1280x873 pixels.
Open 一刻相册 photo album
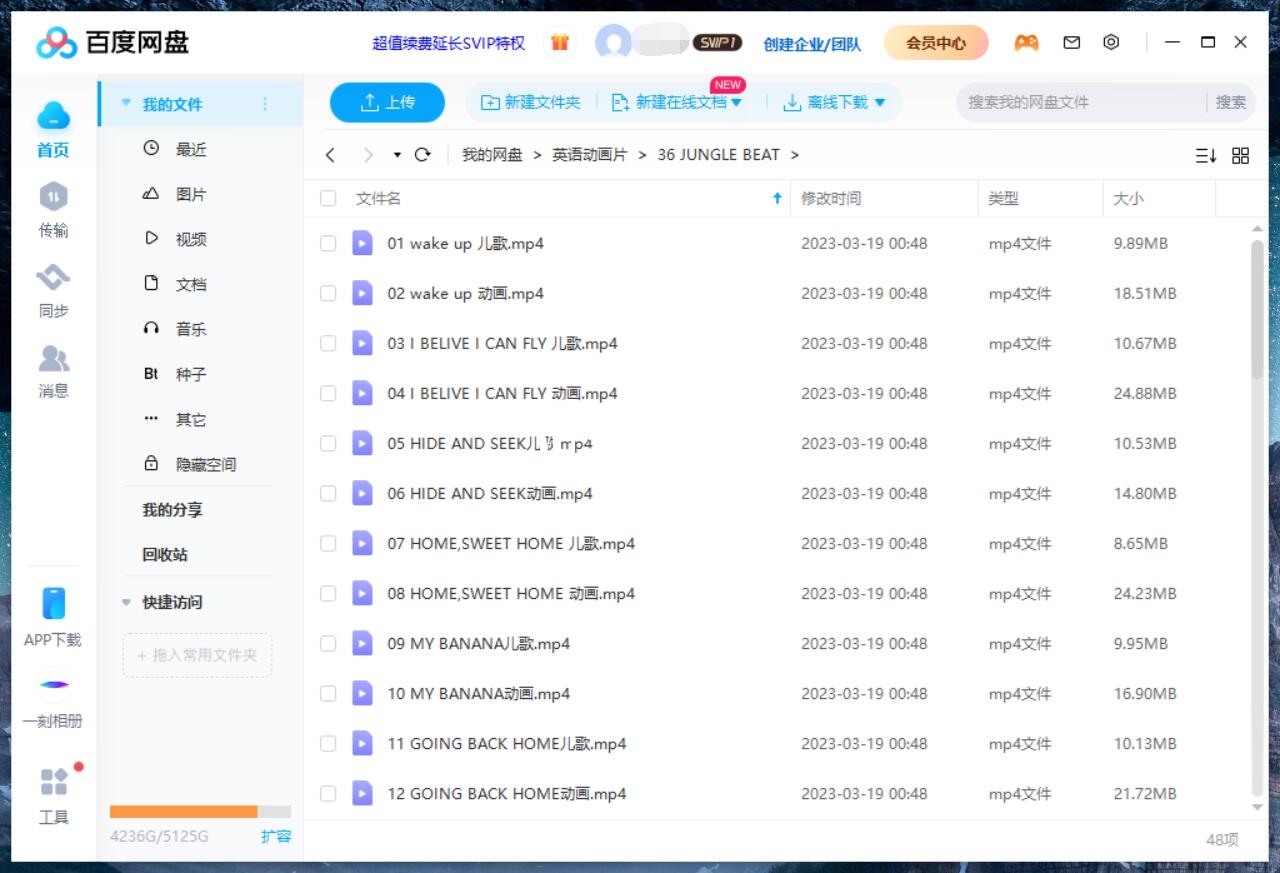point(53,700)
